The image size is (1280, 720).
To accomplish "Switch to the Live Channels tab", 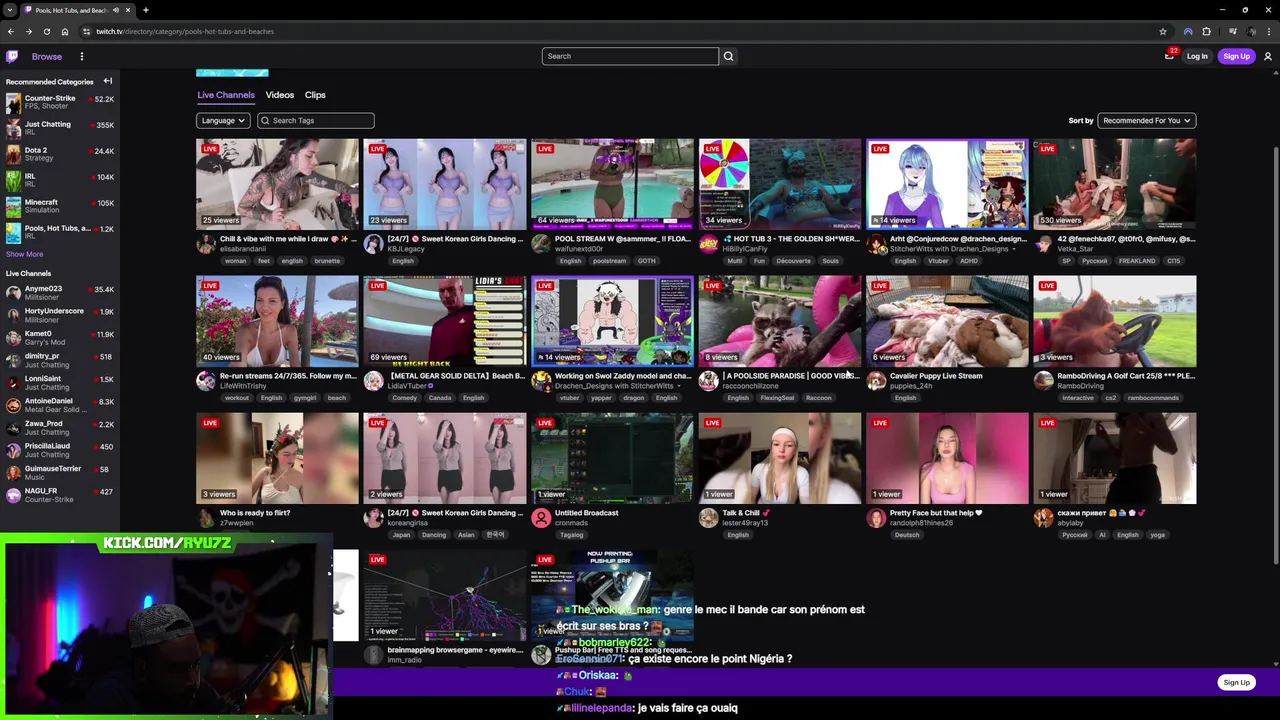I will point(226,95).
